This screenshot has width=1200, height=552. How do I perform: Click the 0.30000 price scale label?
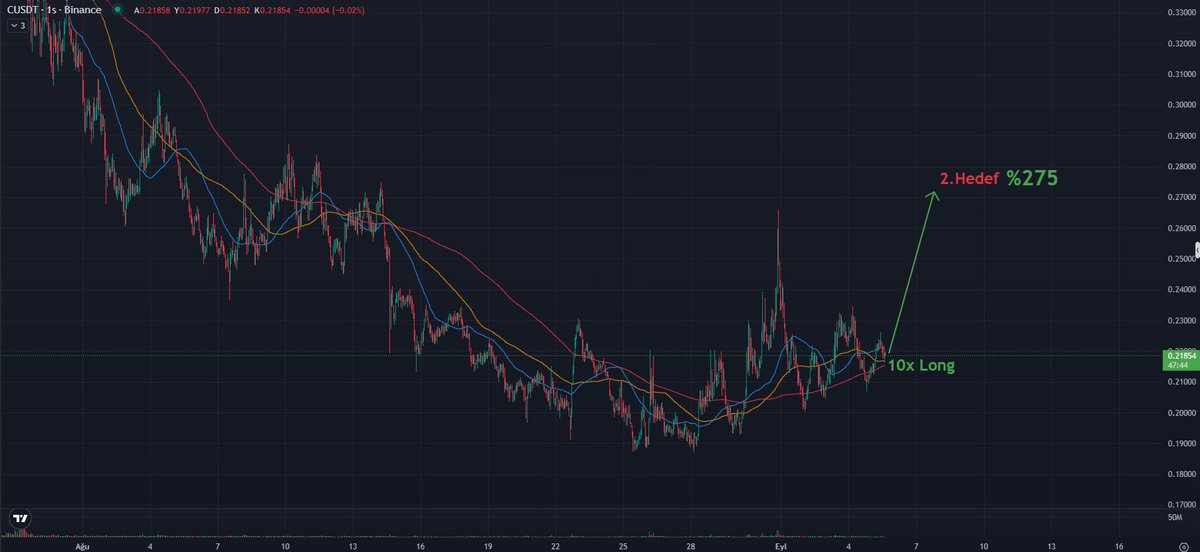tap(1181, 104)
